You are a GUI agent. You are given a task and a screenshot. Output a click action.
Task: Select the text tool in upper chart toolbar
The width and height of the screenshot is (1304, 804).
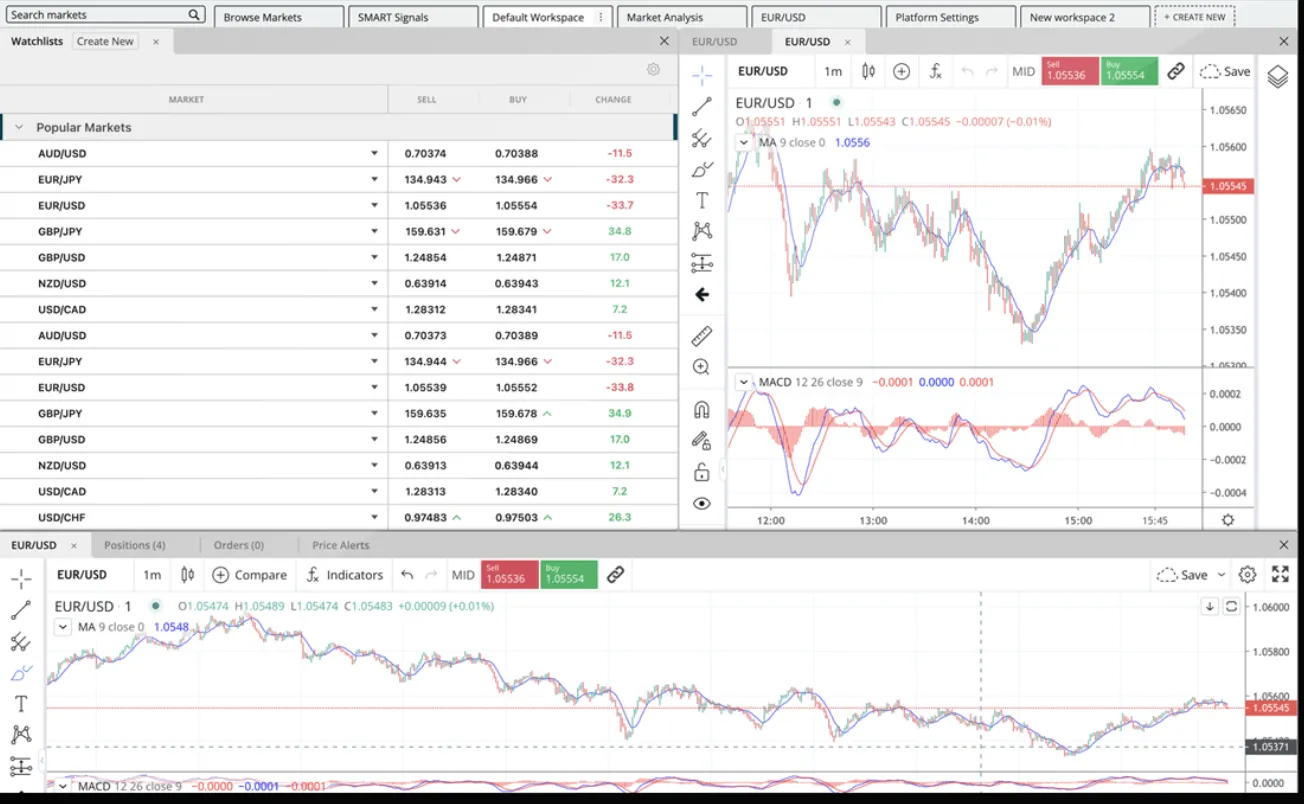point(702,200)
